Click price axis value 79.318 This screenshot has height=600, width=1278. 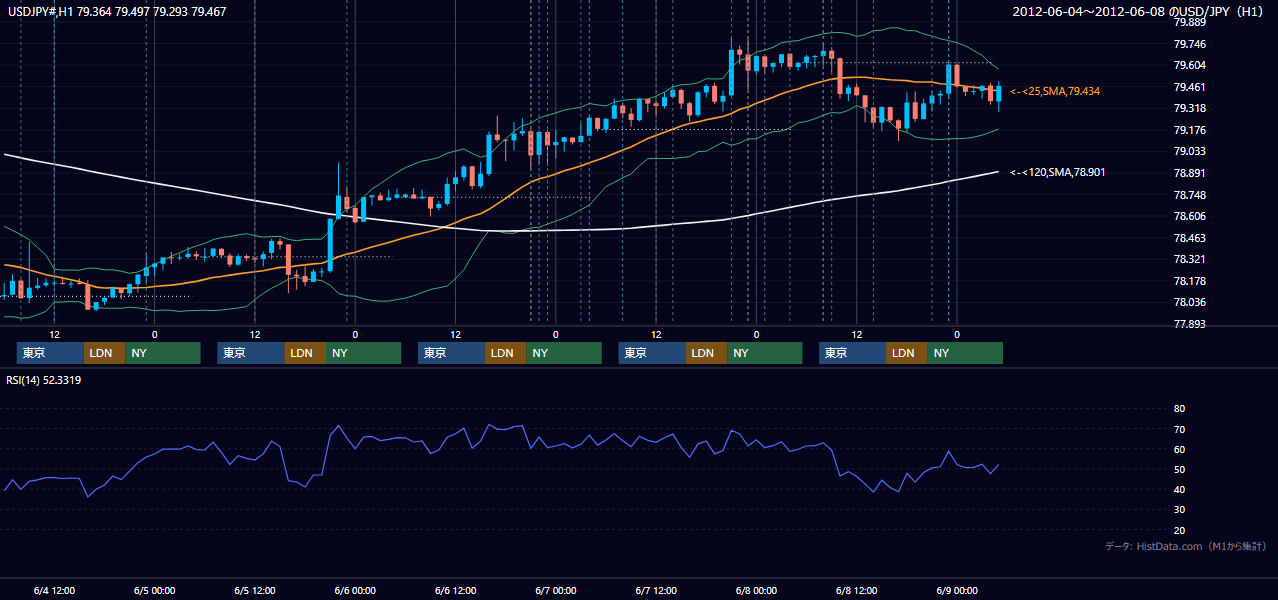click(1188, 108)
